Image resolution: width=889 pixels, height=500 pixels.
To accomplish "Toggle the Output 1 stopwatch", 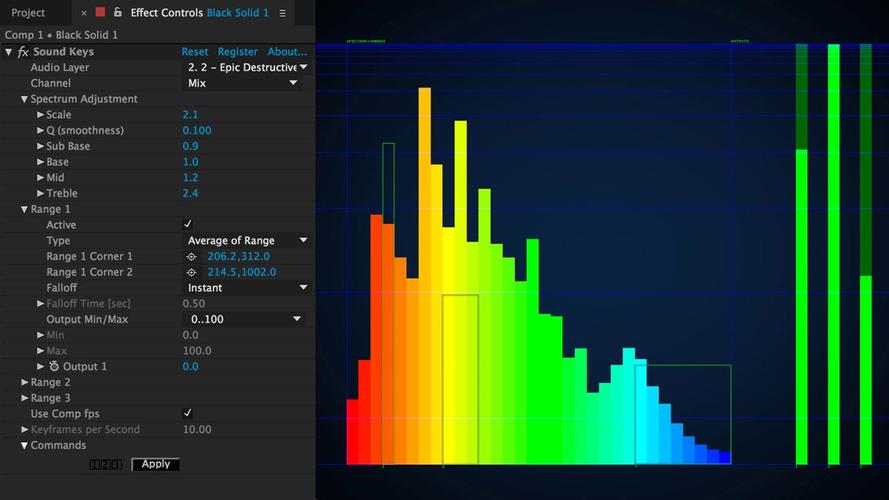I will (54, 367).
